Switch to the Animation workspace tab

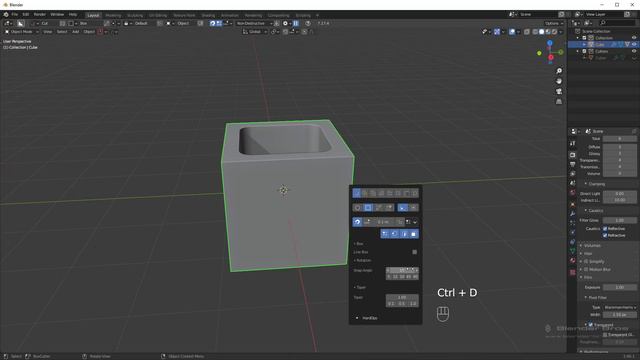tap(229, 15)
